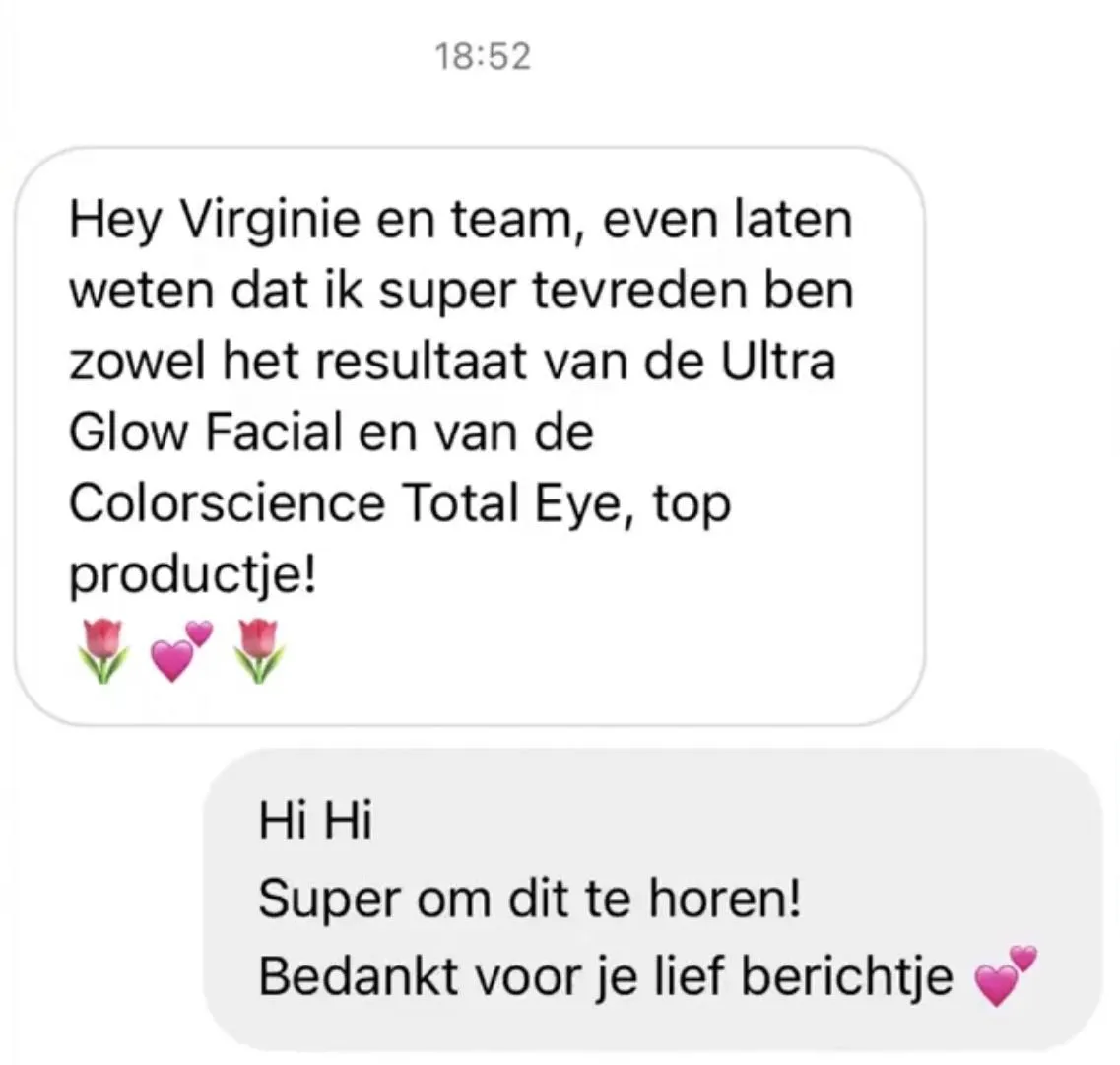The image size is (1120, 1065).
Task: Click the "Hi Hi" line in reply
Action: [x=315, y=822]
